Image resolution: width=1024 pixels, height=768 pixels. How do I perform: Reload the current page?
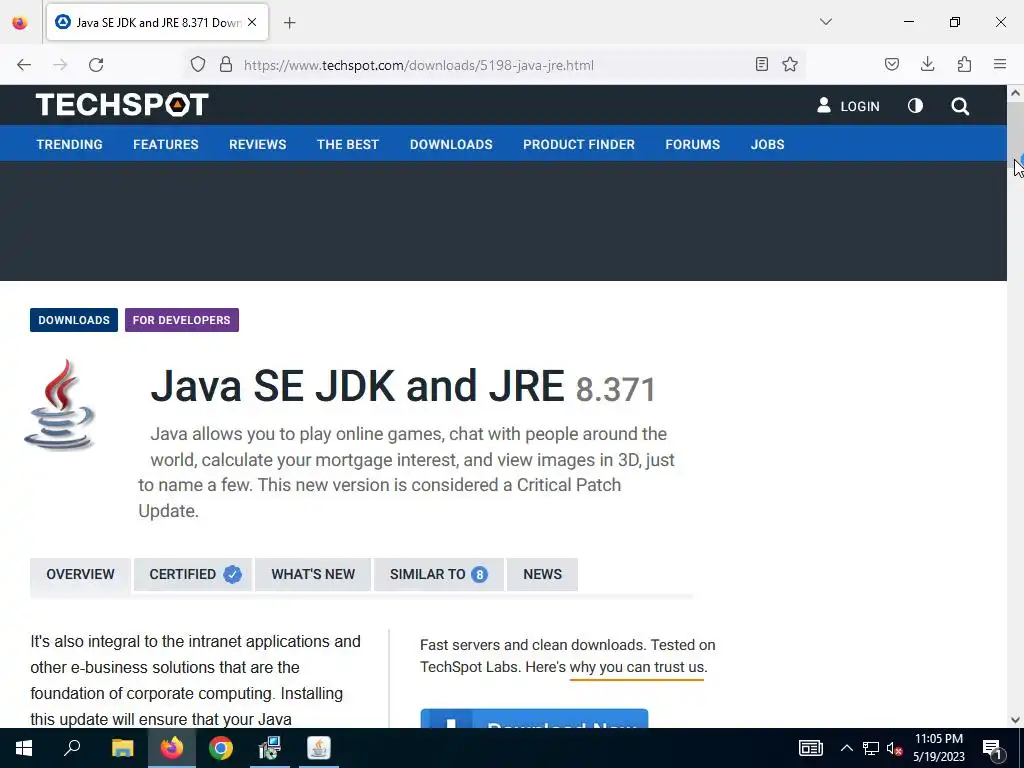96,65
